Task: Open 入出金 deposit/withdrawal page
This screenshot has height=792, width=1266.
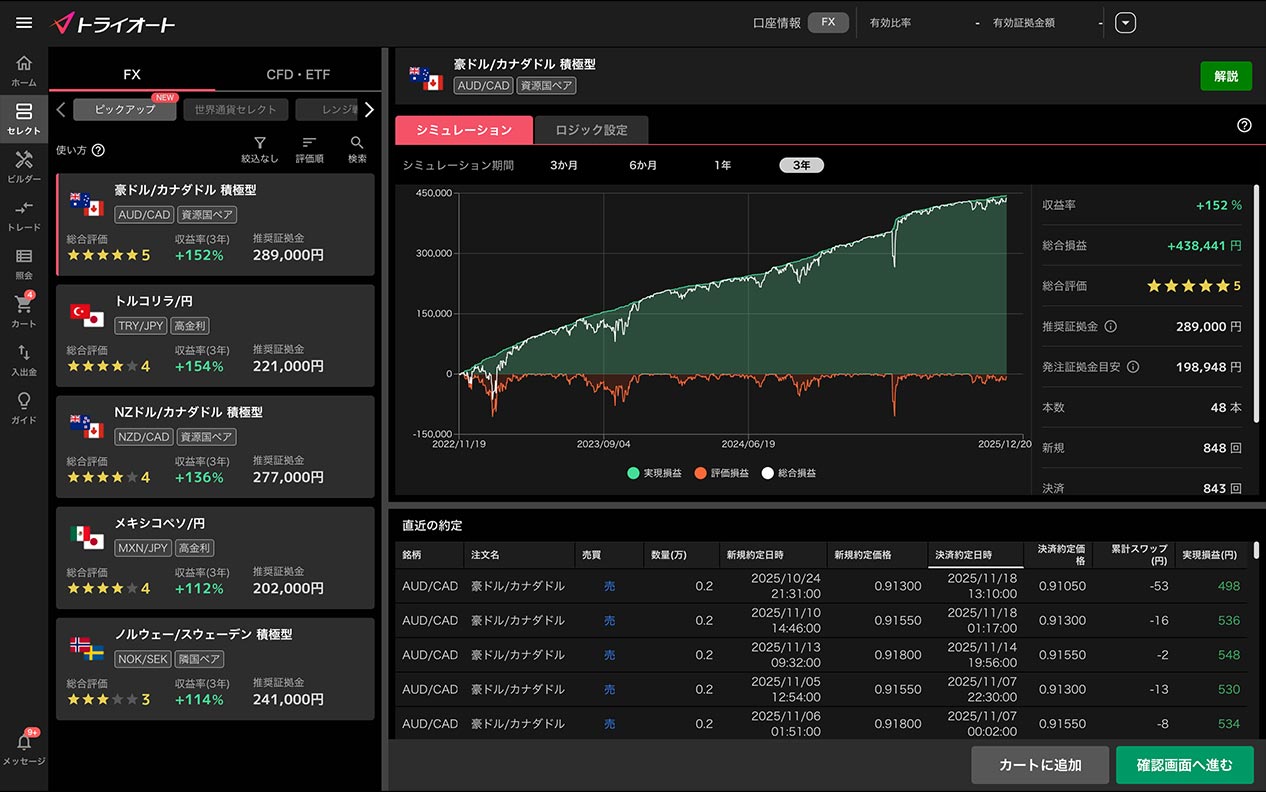Action: click(24, 359)
